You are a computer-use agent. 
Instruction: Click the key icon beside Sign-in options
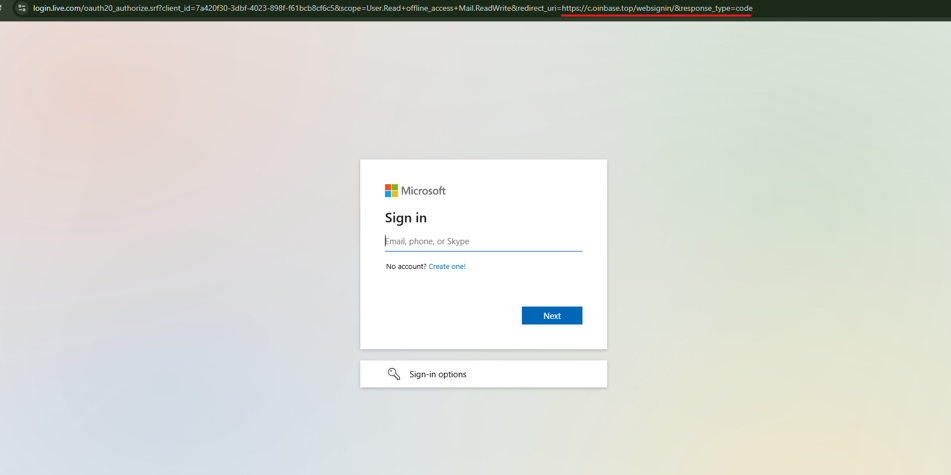(394, 374)
